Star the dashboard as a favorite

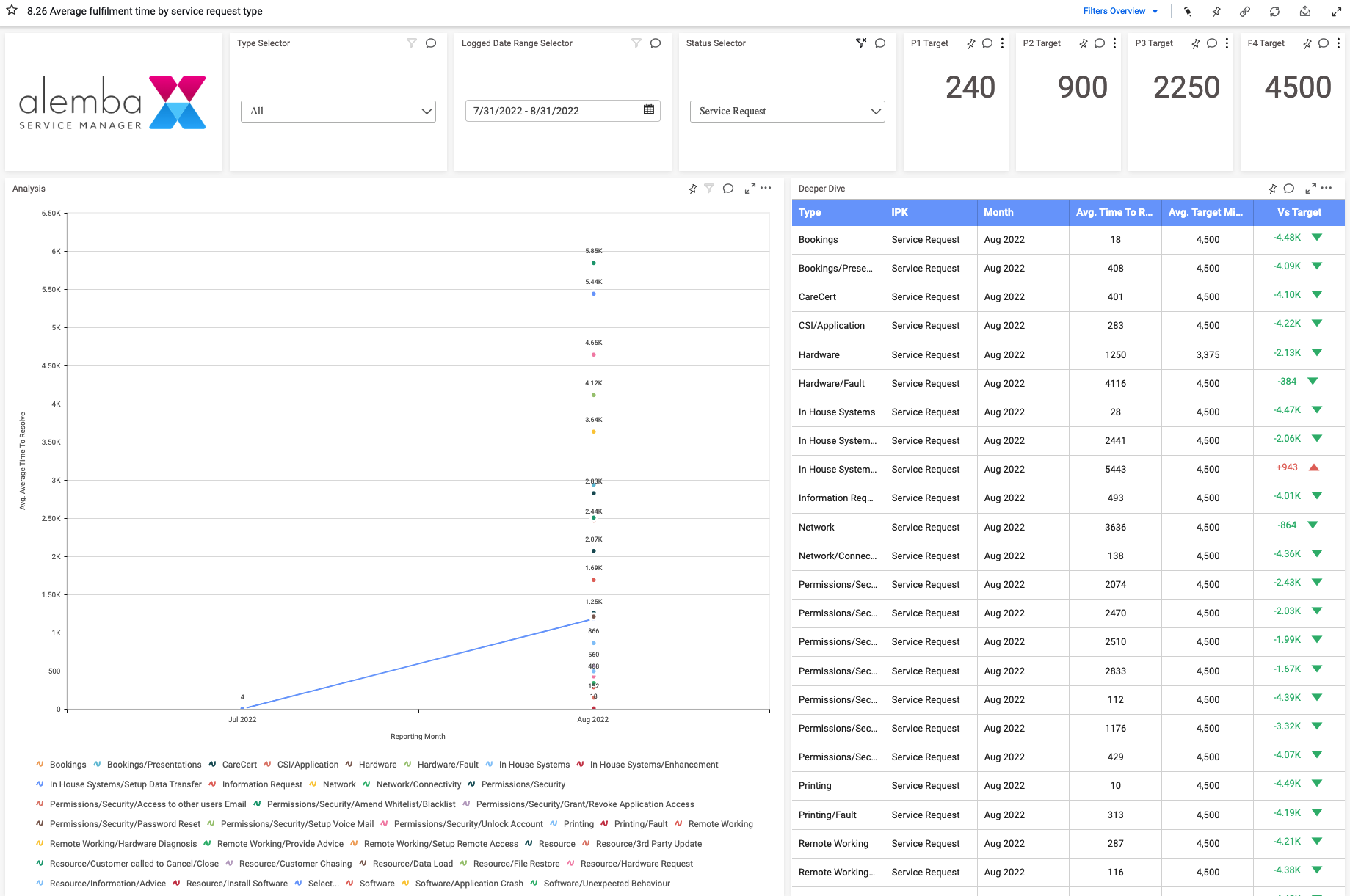(x=12, y=10)
